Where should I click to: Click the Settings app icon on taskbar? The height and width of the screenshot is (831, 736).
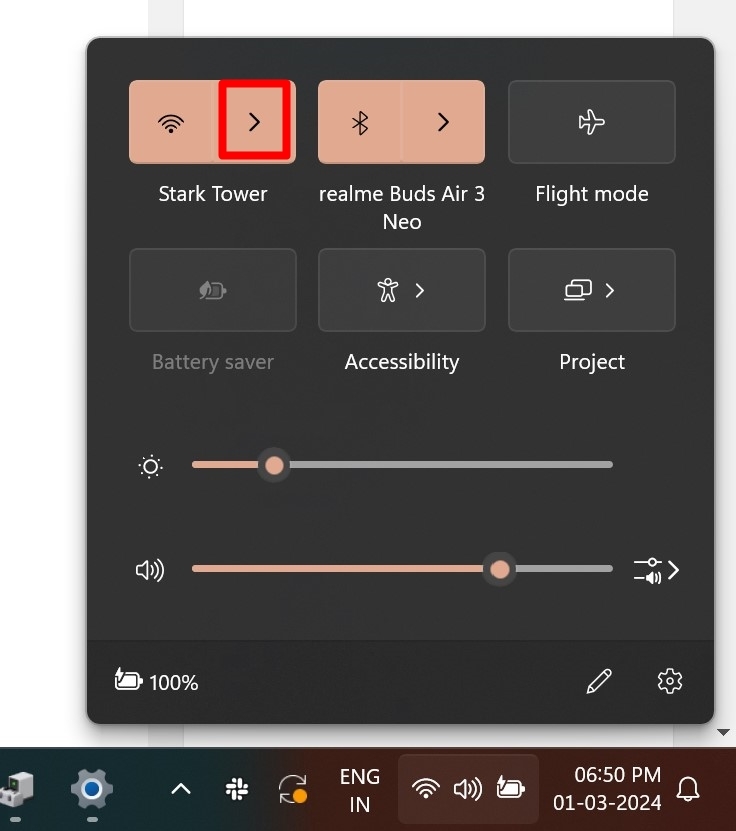coord(91,789)
